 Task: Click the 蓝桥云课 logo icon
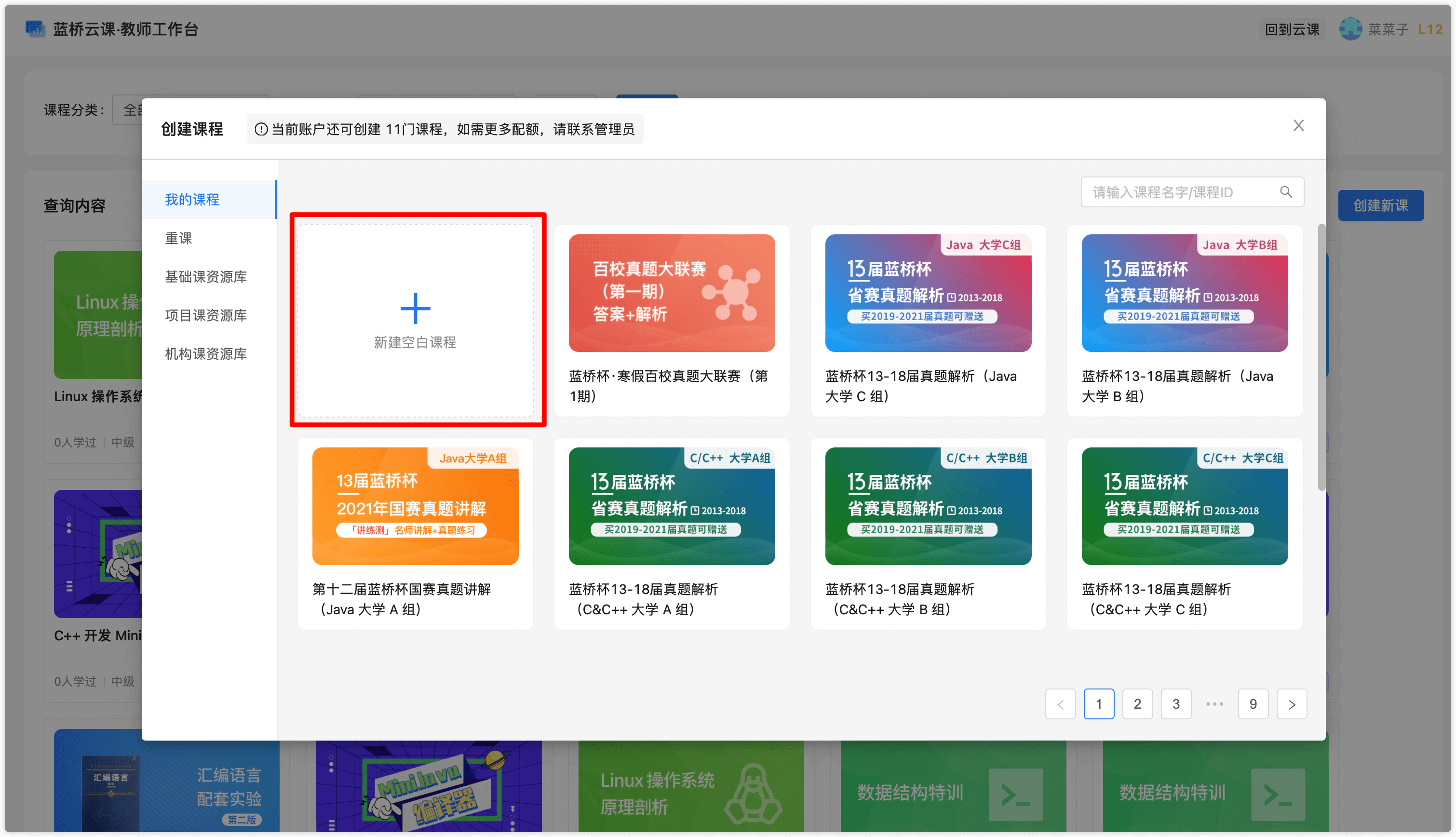[x=35, y=29]
